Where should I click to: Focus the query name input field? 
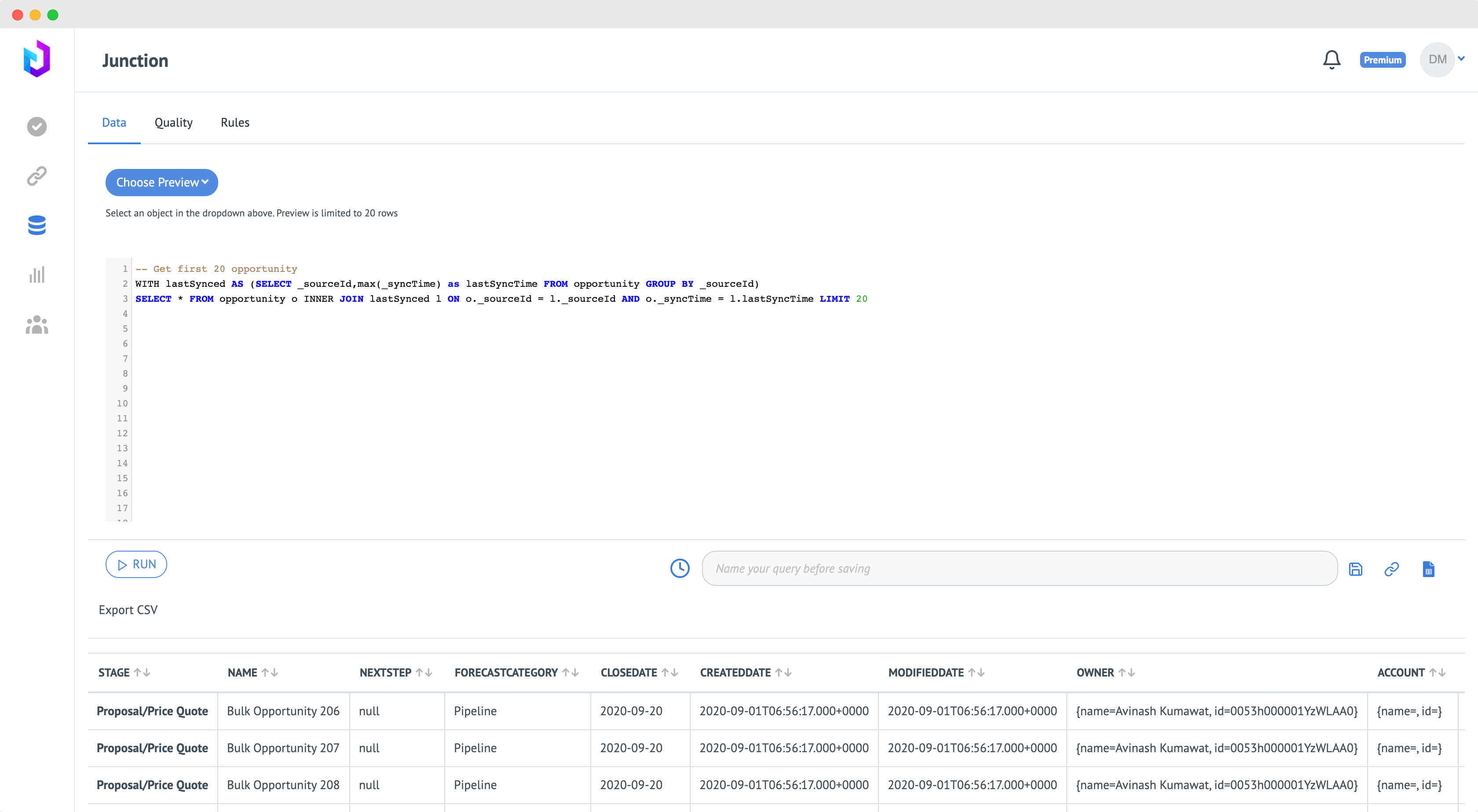point(1019,568)
